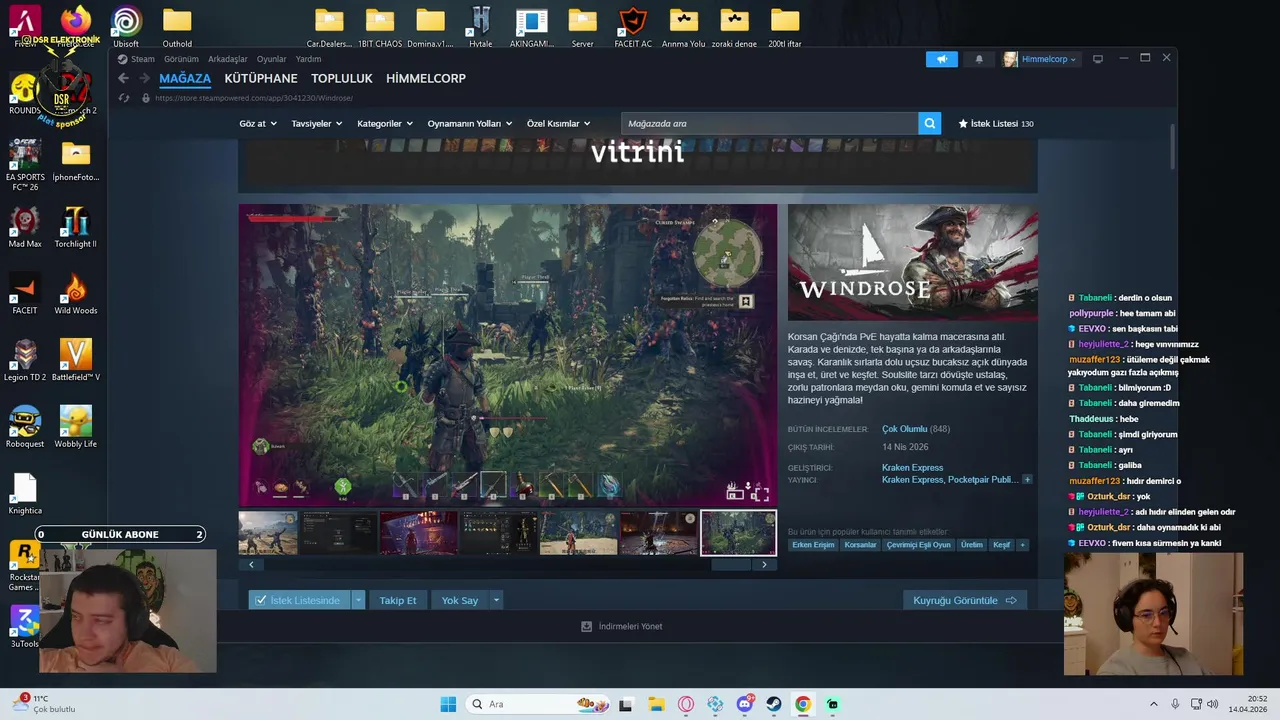The width and height of the screenshot is (1280, 720).
Task: Open the Hytale desktop shortcut
Action: point(481,27)
